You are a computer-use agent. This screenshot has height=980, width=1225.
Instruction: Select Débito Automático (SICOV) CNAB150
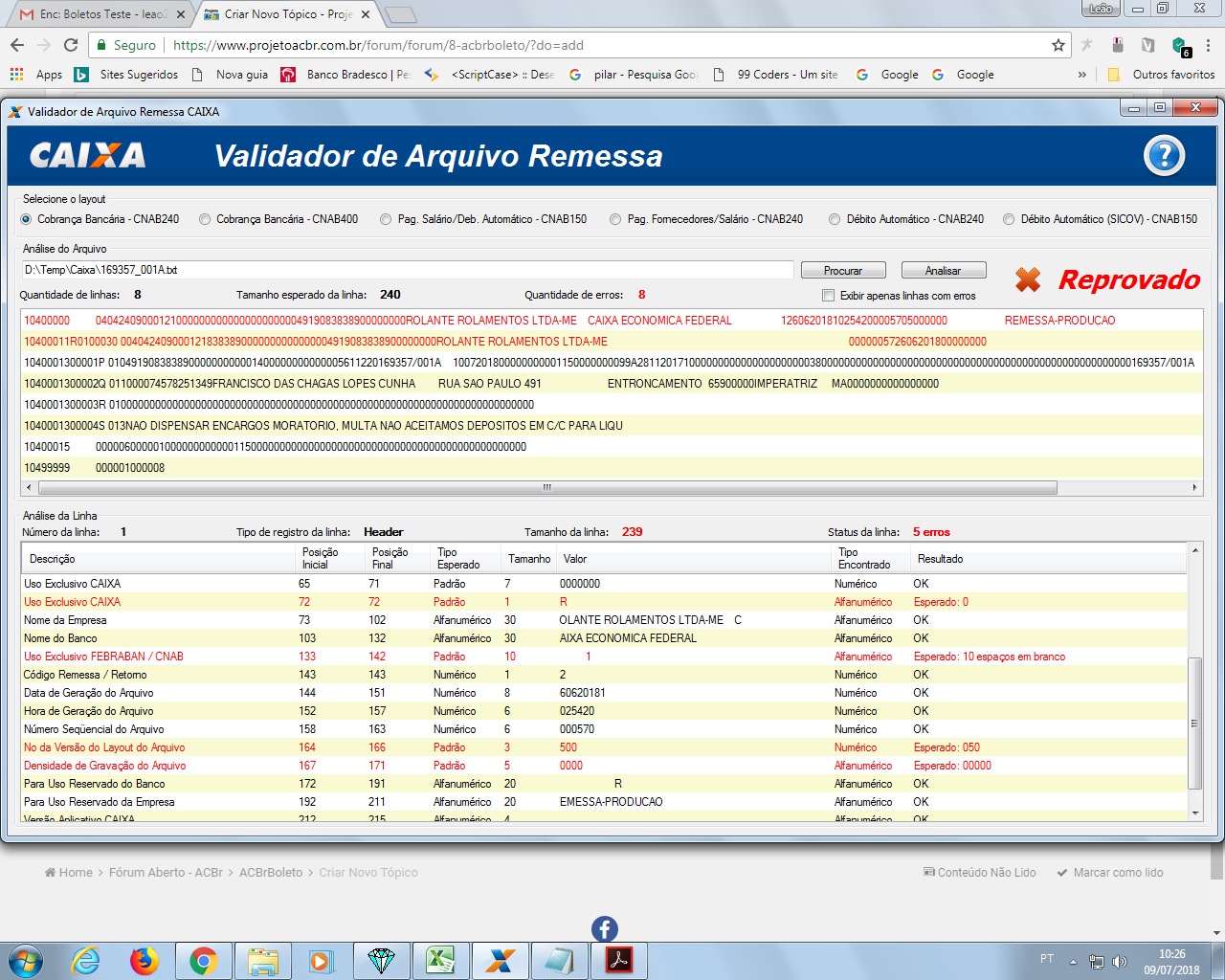point(1100,219)
